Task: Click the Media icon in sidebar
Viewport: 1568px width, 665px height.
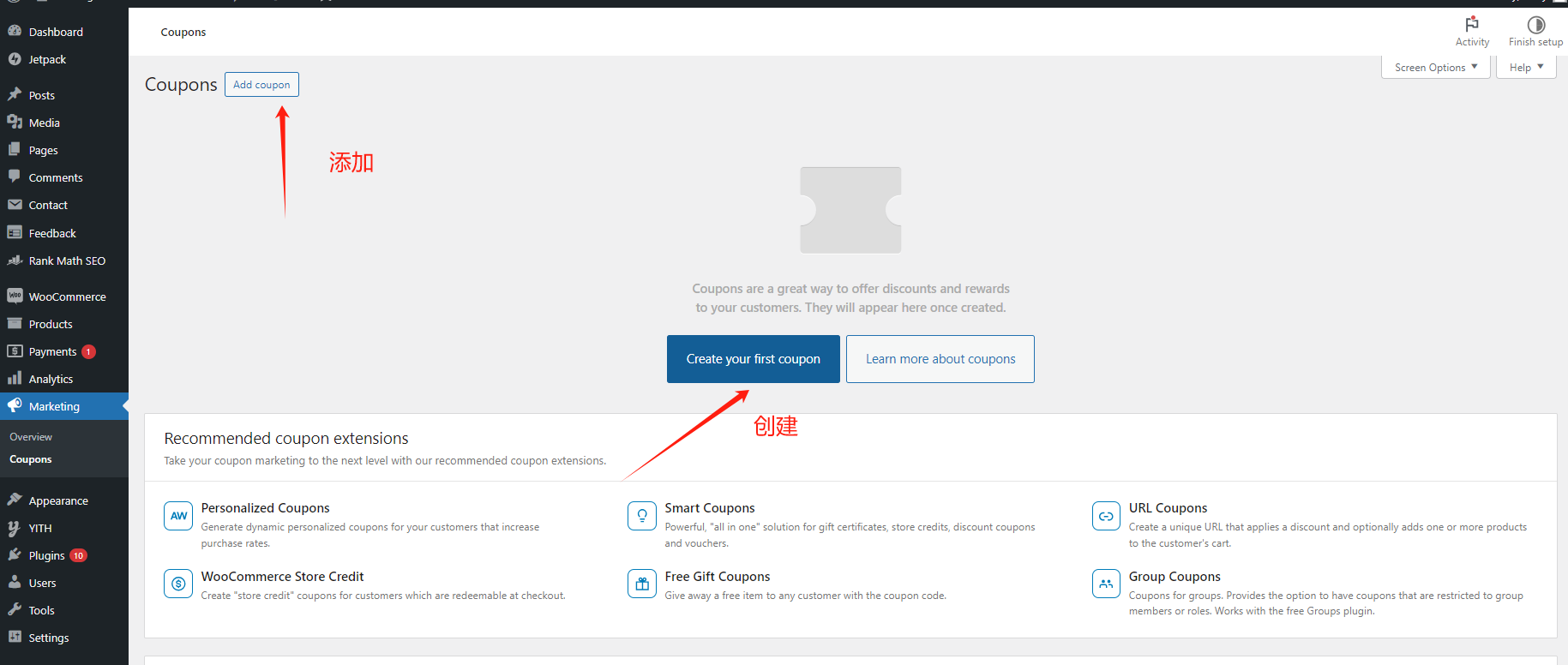Action: [15, 122]
